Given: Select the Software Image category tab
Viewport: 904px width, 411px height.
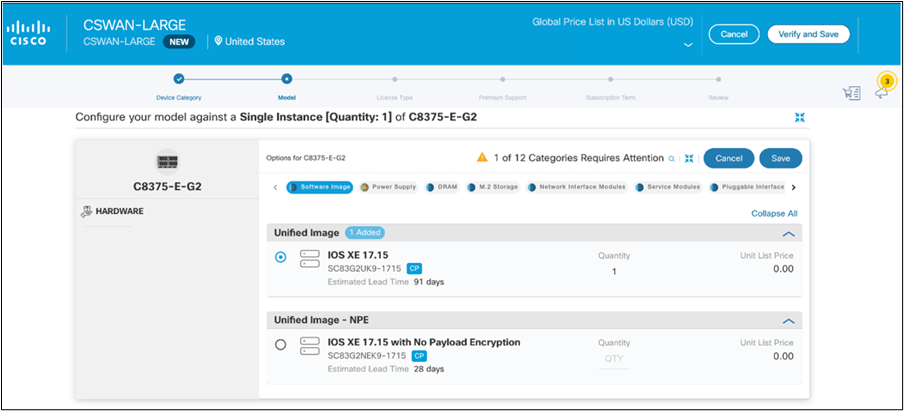Looking at the screenshot, I should pyautogui.click(x=319, y=187).
